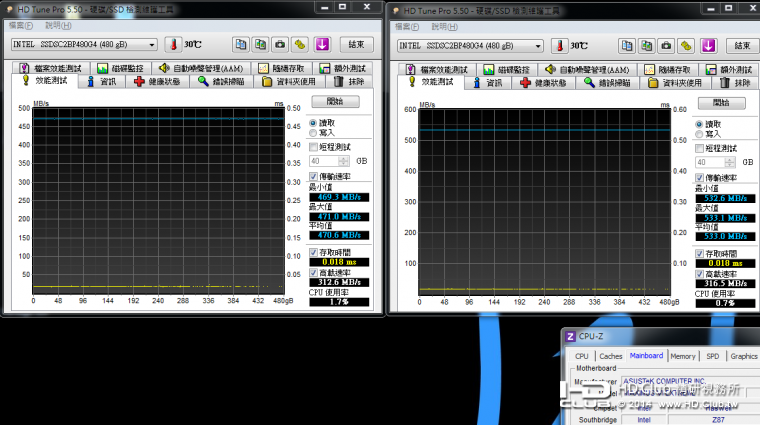This screenshot has height=425, width=760.
Task: Select 寫入 radio button in left window
Action: pos(313,133)
